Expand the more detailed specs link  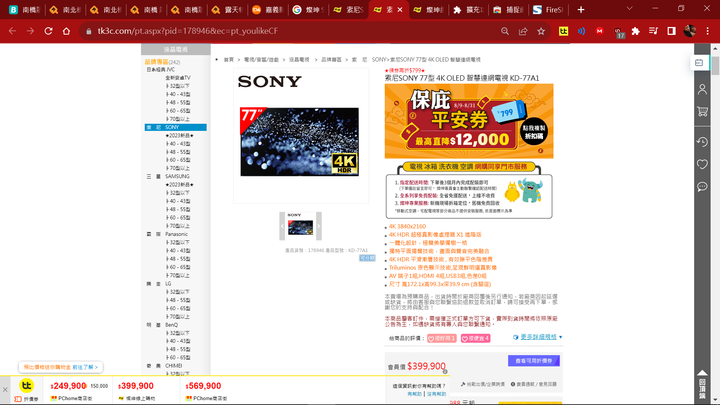[x=538, y=337]
